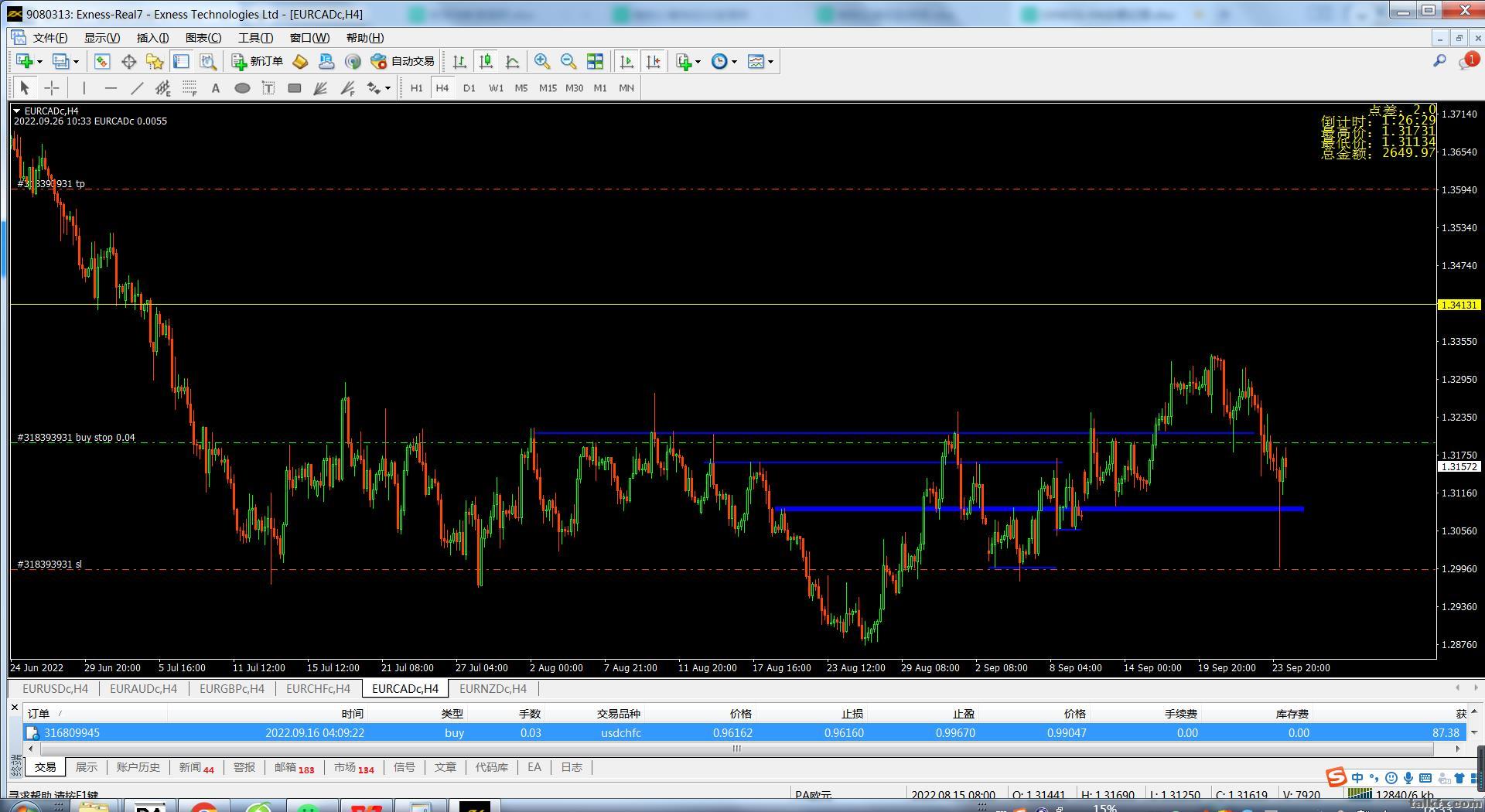Switch to the EURNZDc,H4 chart tab
1485x812 pixels.
click(x=493, y=689)
